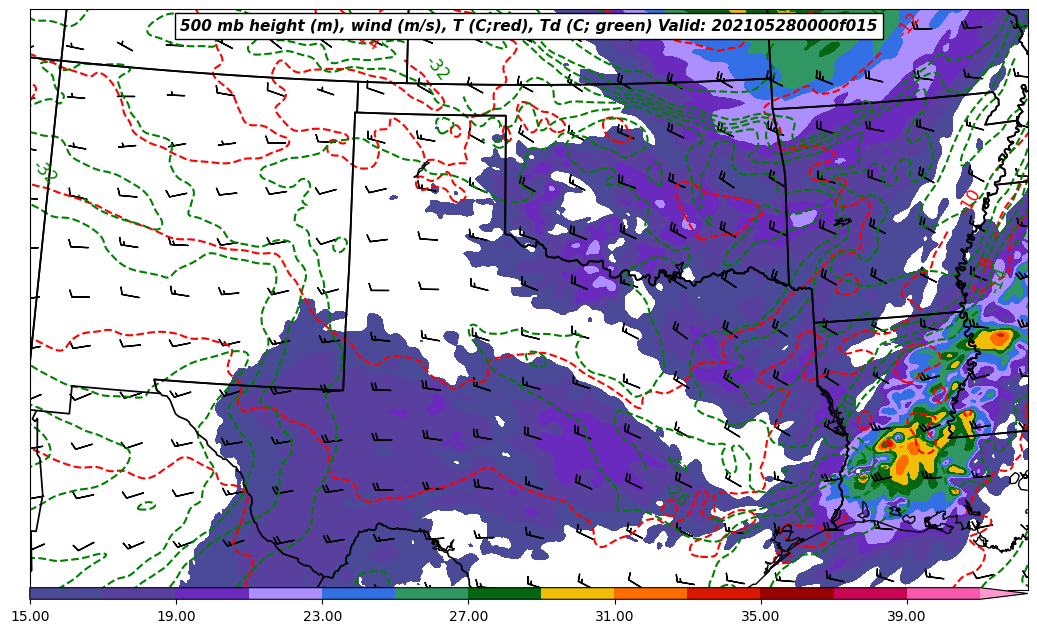Click the 39.00 colorbar tick label
This screenshot has height=633, width=1037.
click(906, 617)
